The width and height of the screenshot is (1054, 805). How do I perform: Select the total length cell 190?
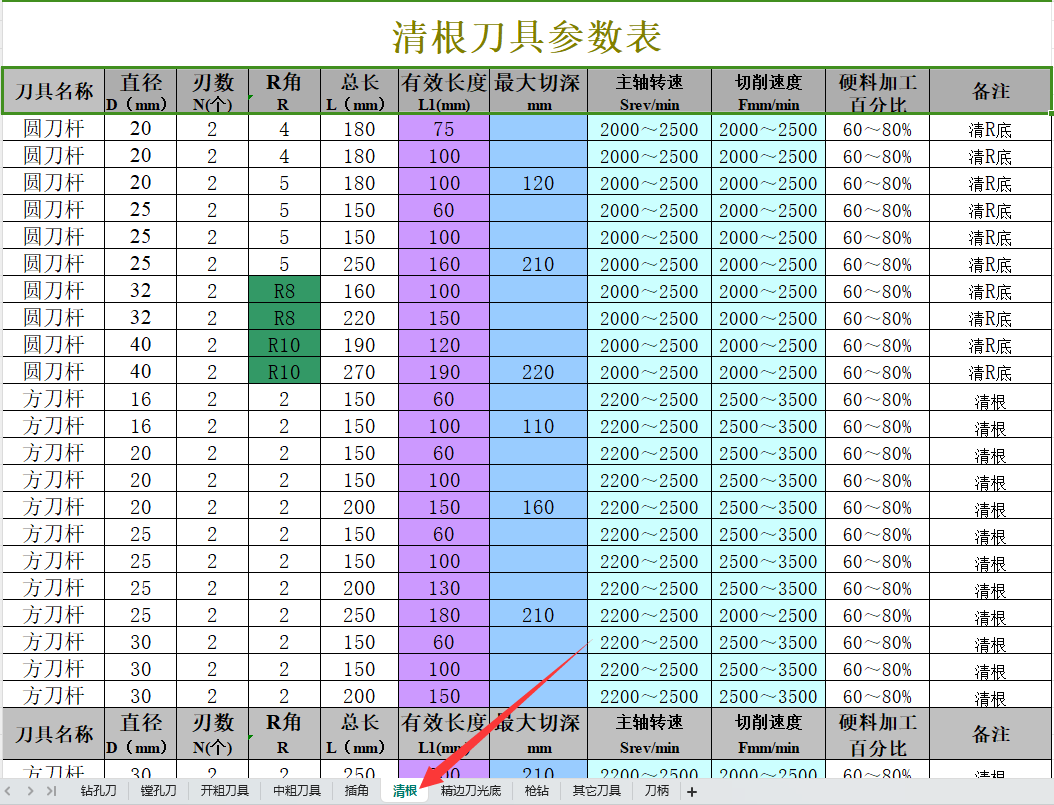[x=359, y=344]
